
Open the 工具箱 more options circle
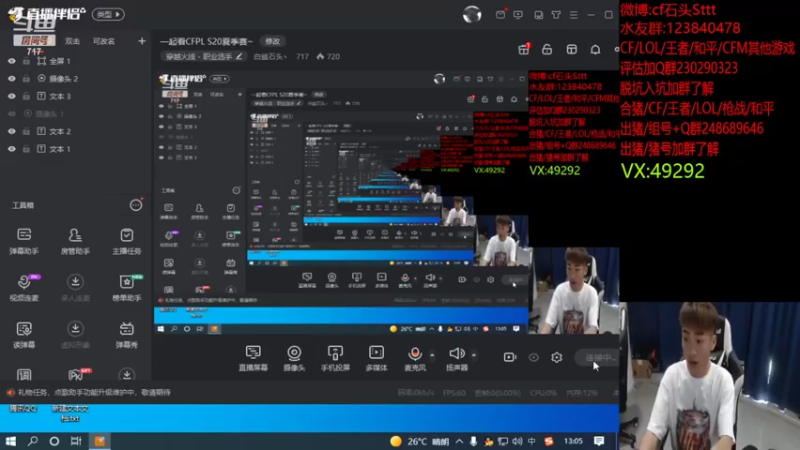pyautogui.click(x=136, y=205)
